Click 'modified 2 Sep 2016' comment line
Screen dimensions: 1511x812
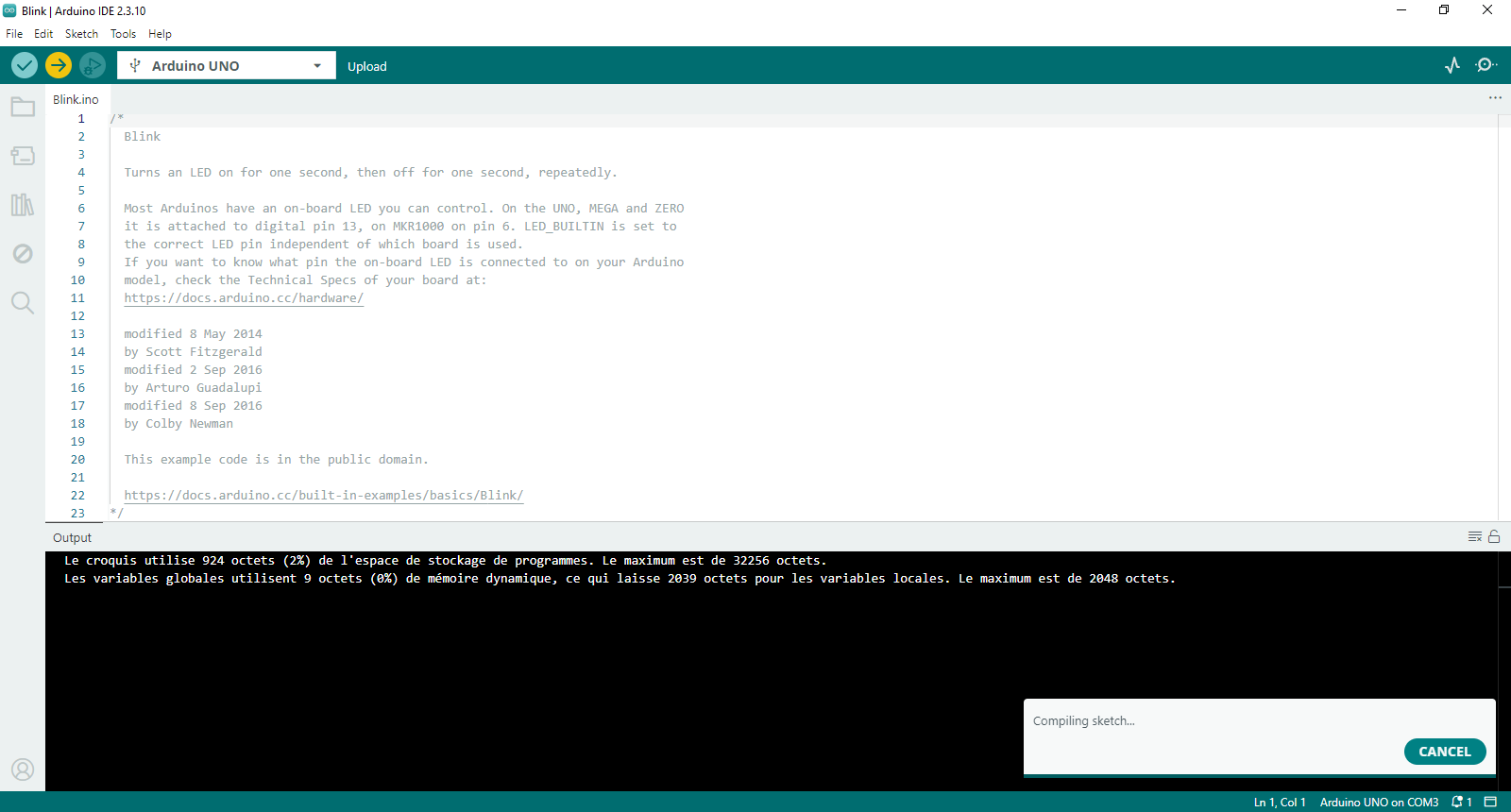pyautogui.click(x=193, y=369)
